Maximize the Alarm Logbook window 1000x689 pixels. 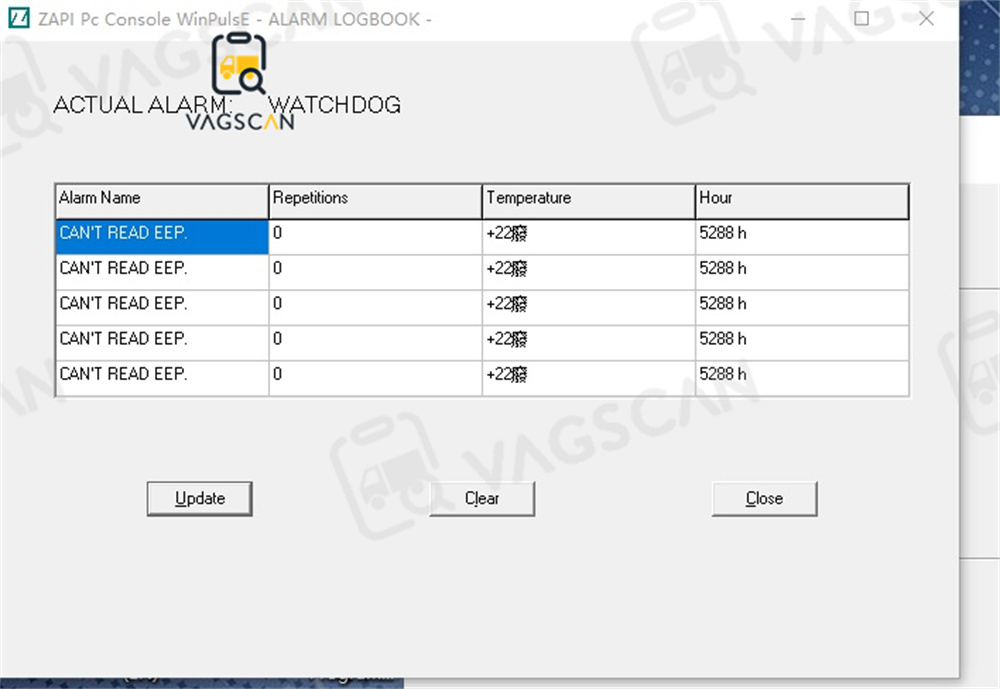[861, 19]
